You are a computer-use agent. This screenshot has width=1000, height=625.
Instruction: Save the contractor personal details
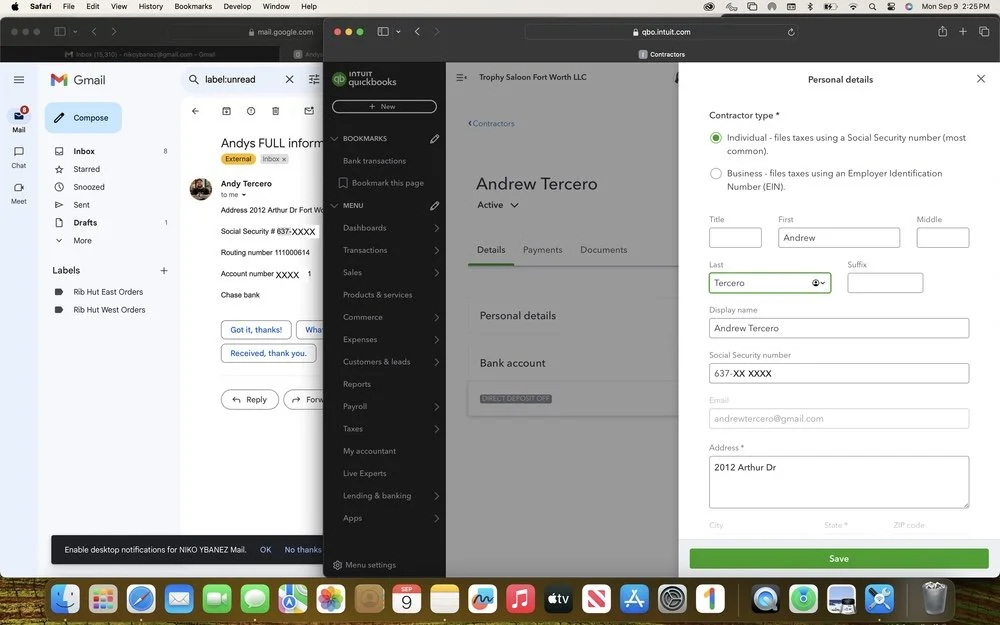pos(839,559)
